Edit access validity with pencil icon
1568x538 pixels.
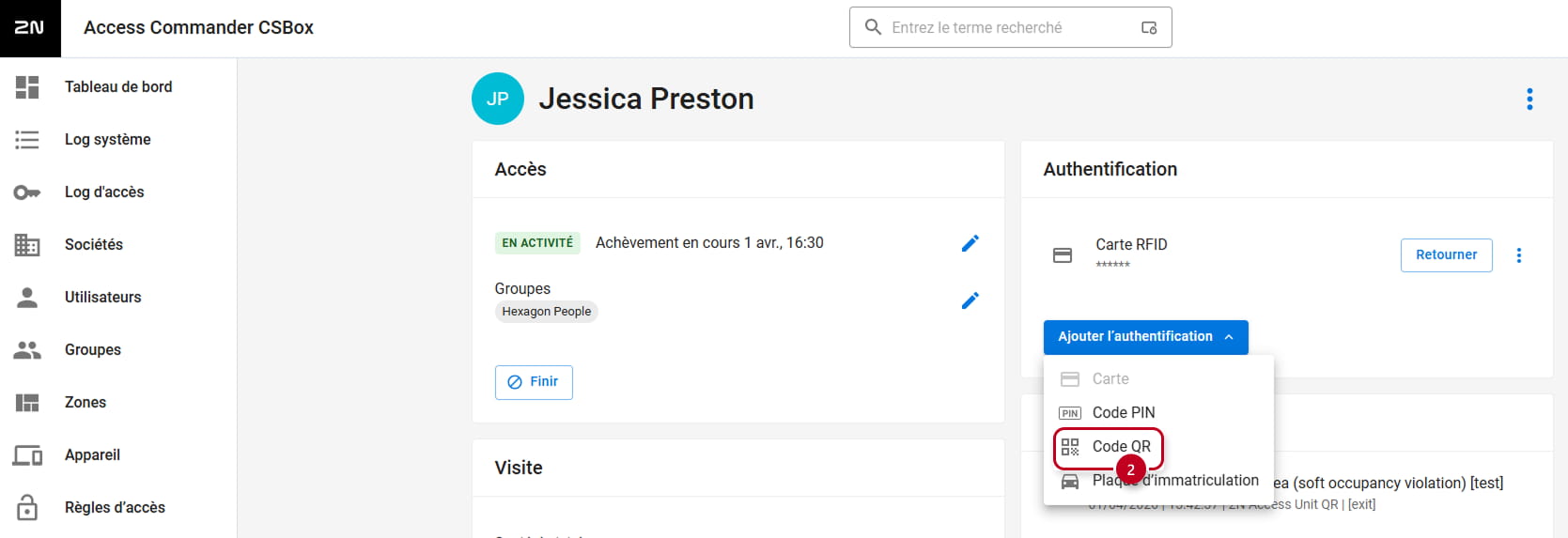(x=970, y=243)
